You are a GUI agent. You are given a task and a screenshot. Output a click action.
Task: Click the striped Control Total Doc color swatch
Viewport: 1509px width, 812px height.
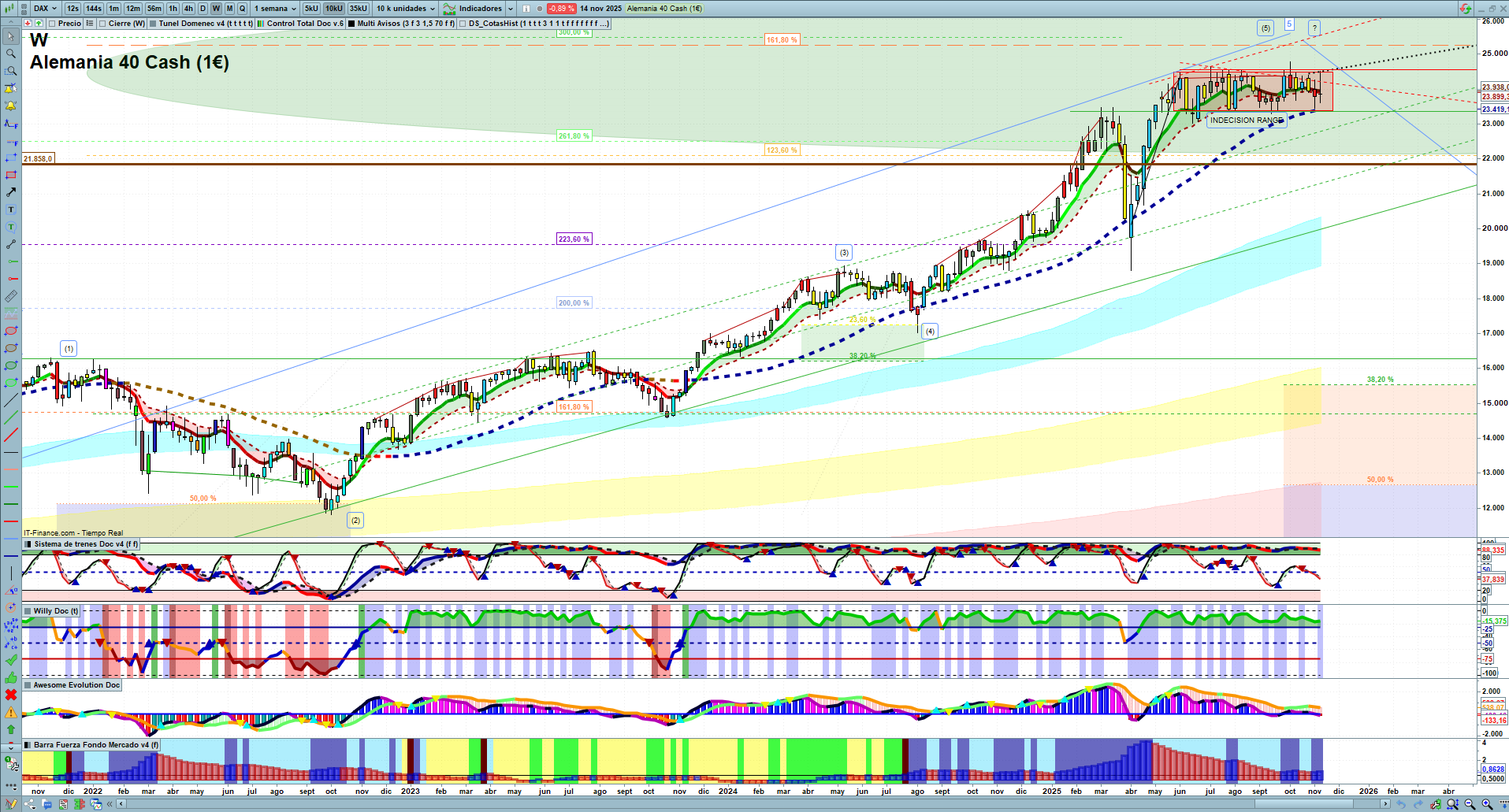pyautogui.click(x=261, y=24)
